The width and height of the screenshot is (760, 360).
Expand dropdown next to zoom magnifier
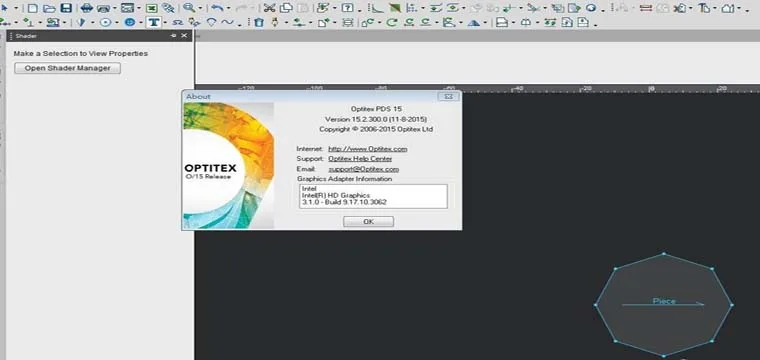click(x=200, y=8)
